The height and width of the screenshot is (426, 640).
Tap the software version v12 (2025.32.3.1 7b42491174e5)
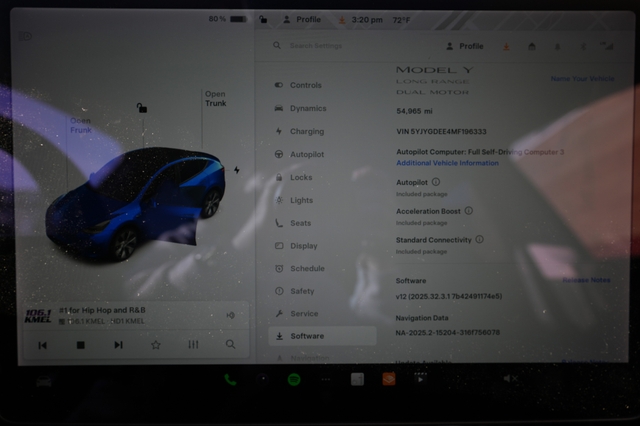(x=449, y=296)
